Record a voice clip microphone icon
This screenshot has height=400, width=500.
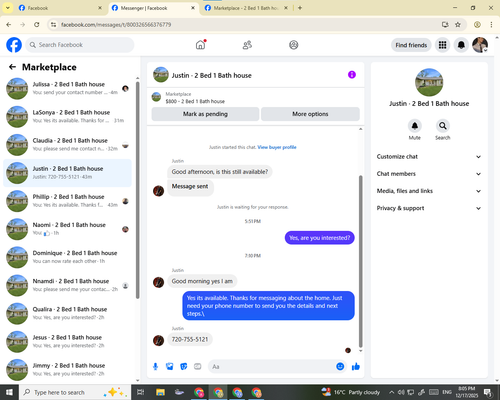155,367
